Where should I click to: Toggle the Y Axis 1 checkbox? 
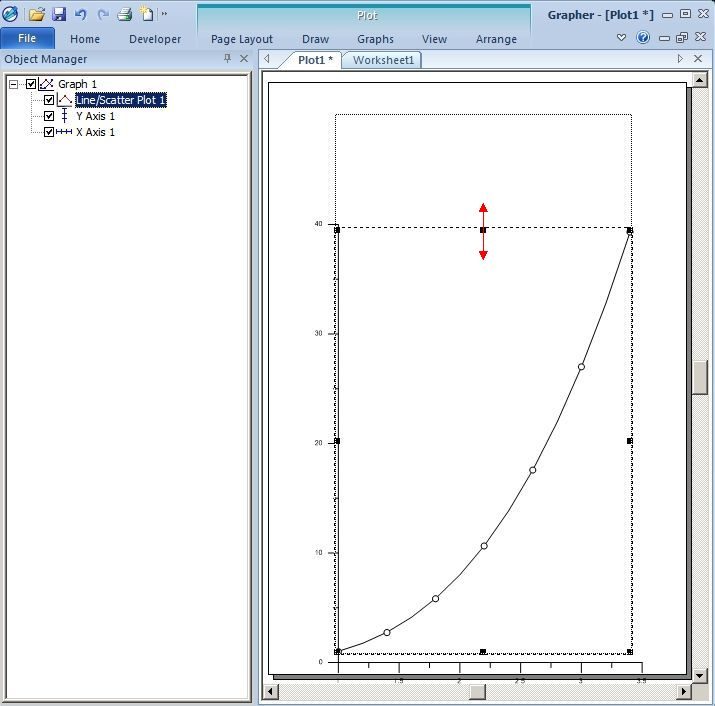[x=49, y=116]
